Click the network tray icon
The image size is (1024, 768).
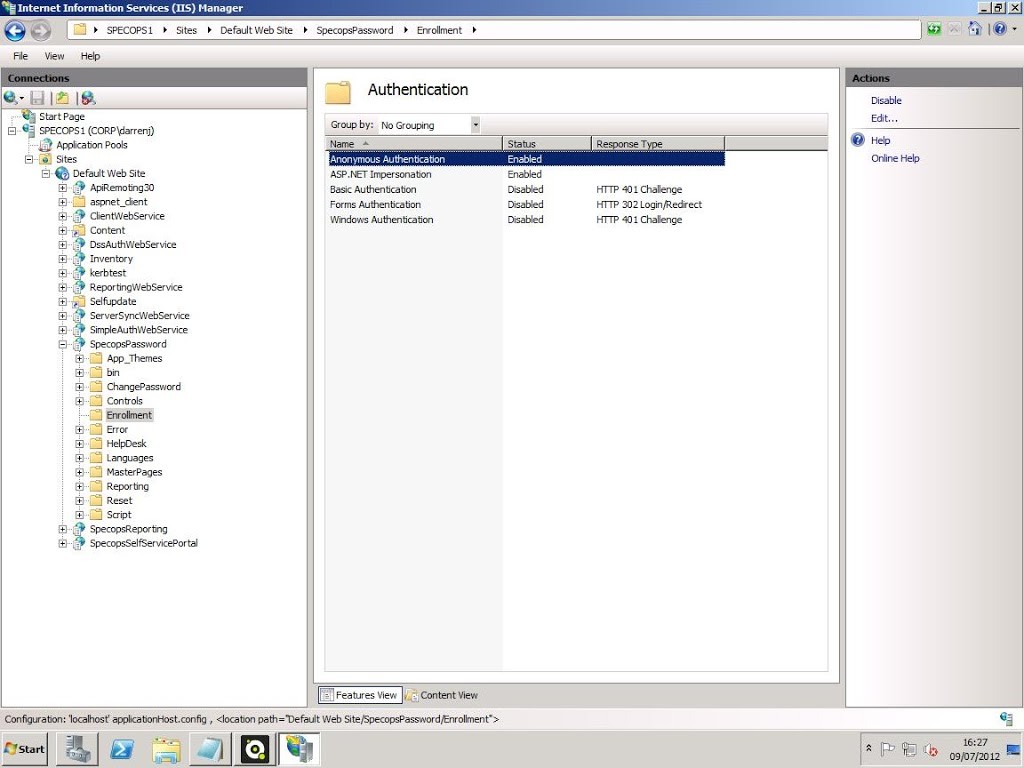(908, 748)
